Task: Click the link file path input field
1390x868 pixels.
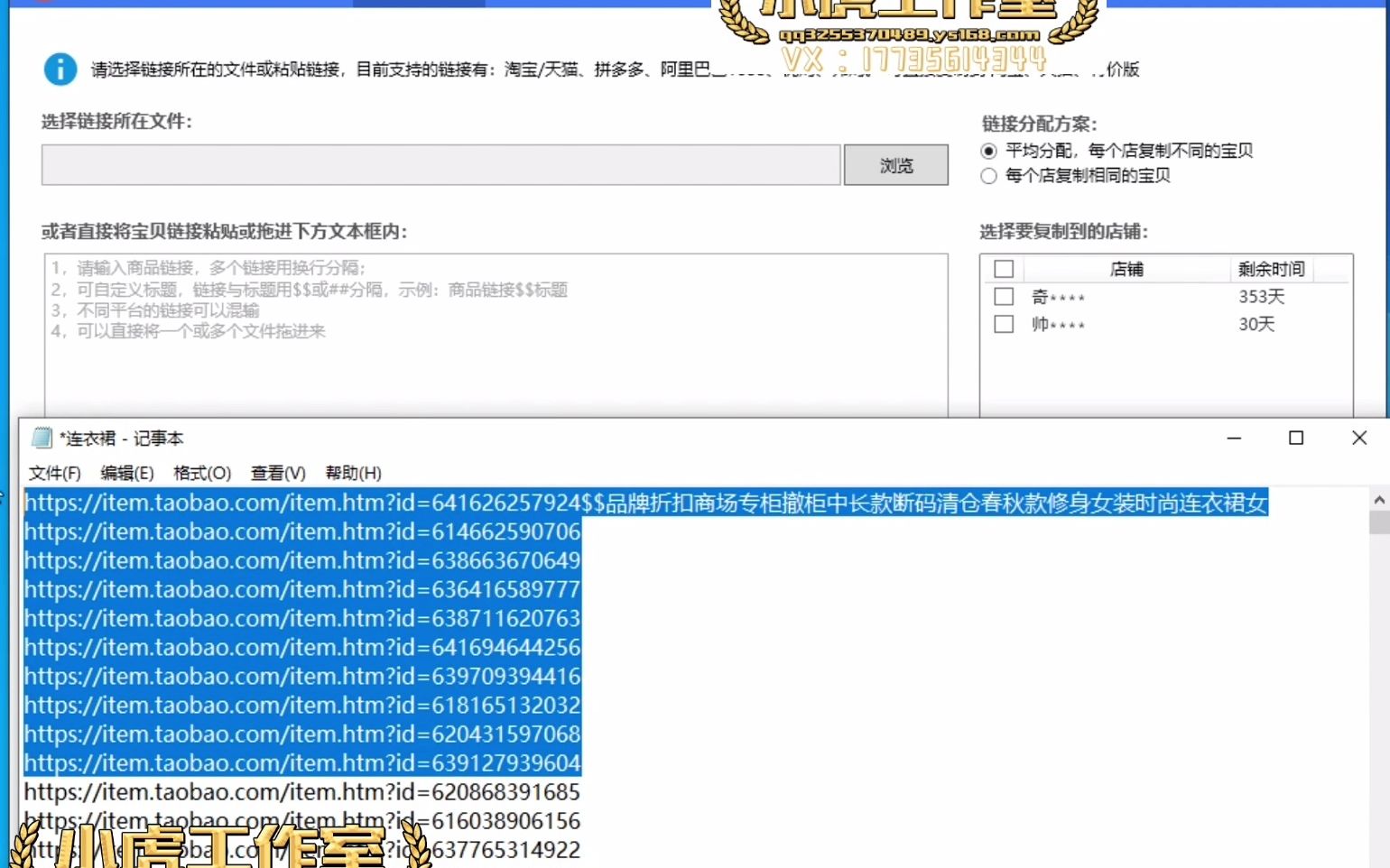Action: click(441, 165)
